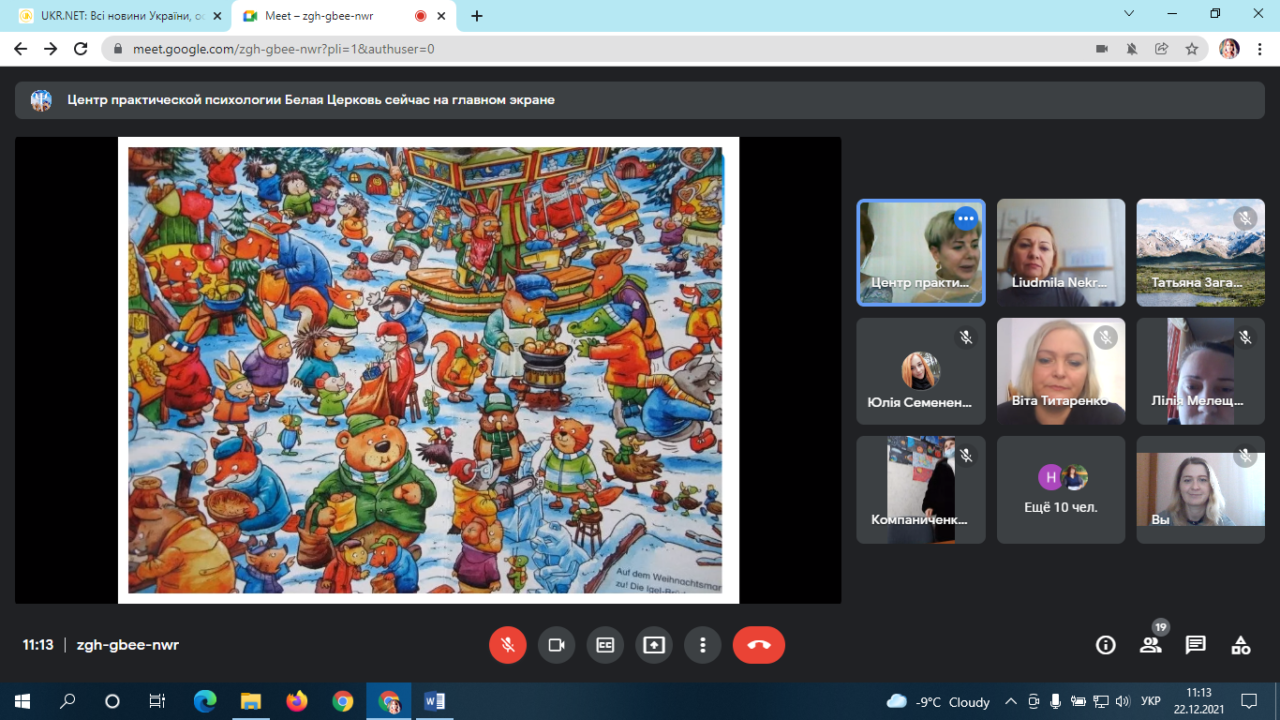1280x720 pixels.
Task: Open File Explorer from the taskbar
Action: [x=251, y=701]
